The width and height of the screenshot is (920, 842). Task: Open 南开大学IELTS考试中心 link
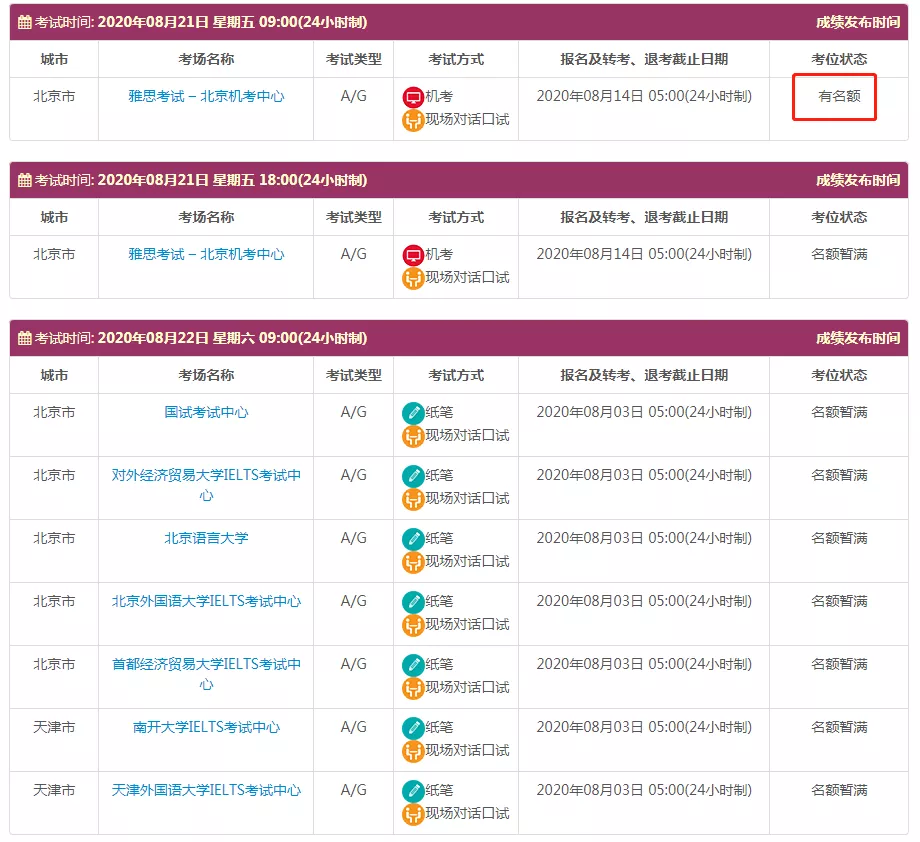(206, 728)
